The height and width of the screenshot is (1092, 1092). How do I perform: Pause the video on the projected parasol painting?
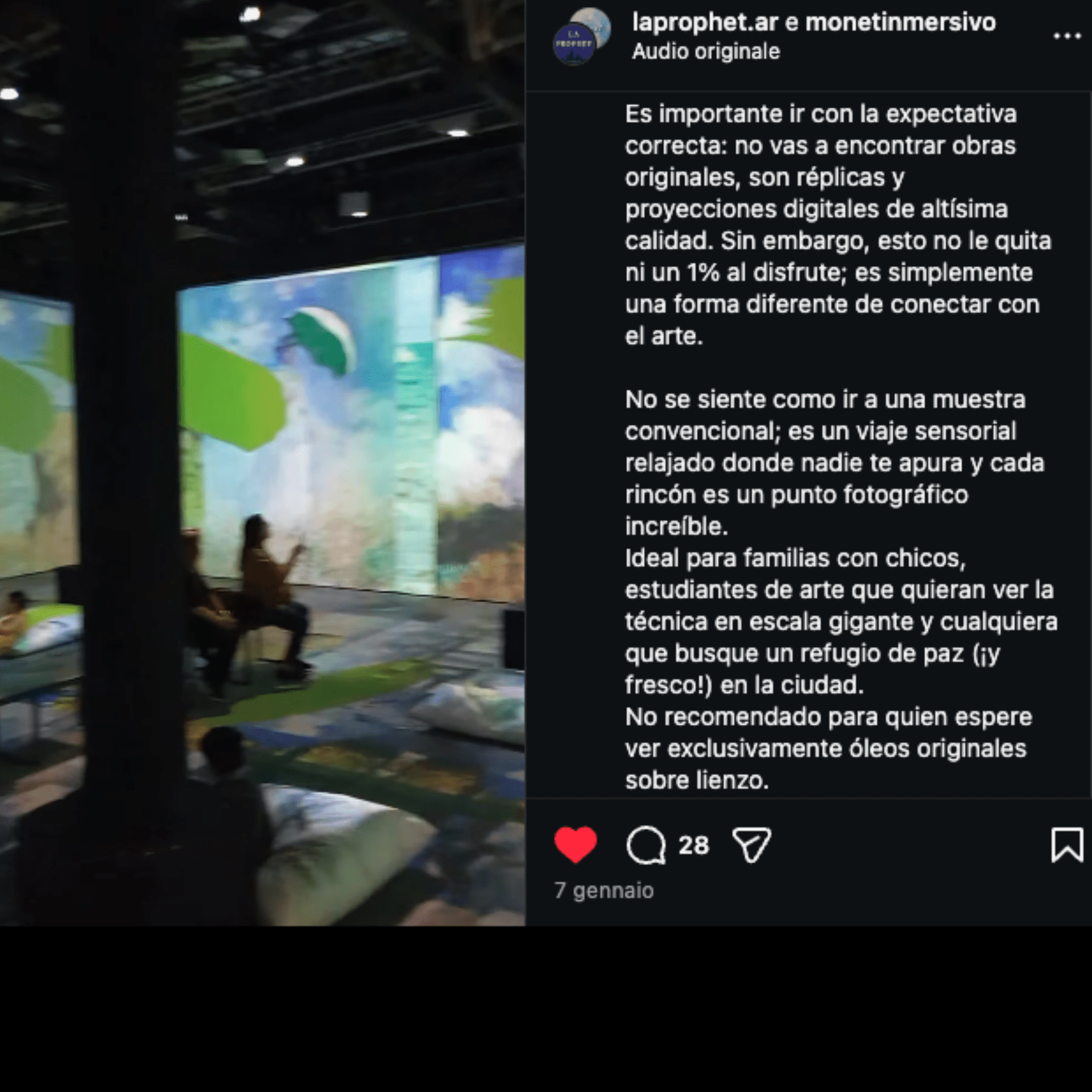pos(262,463)
